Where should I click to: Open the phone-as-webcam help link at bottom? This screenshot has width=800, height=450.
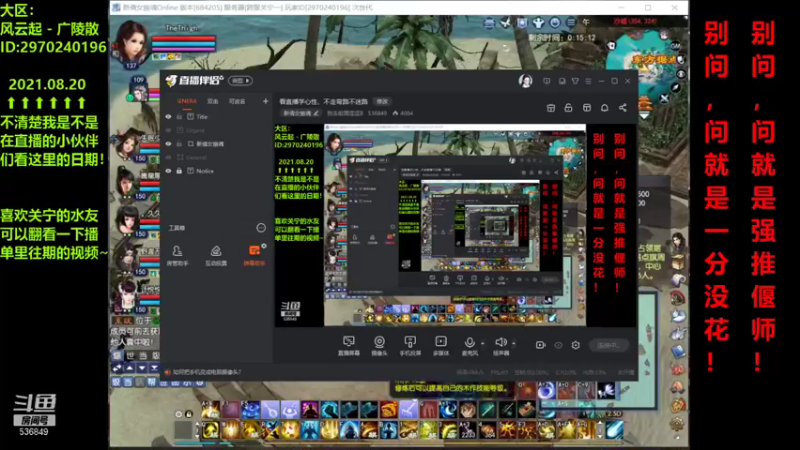(206, 372)
